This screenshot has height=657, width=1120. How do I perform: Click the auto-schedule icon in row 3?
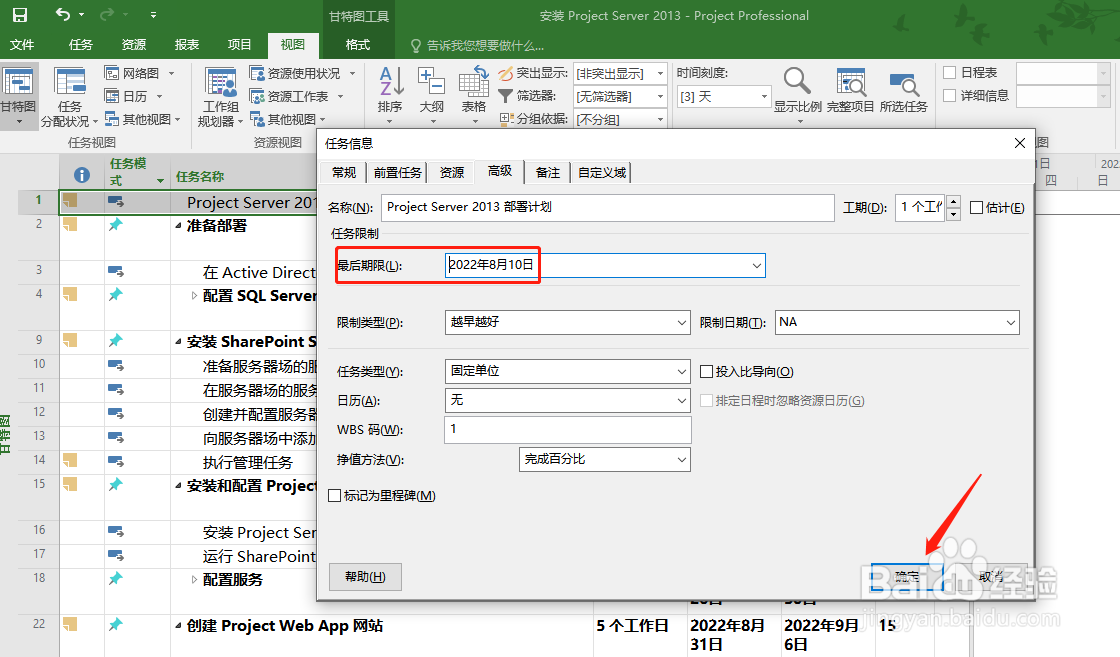(116, 271)
